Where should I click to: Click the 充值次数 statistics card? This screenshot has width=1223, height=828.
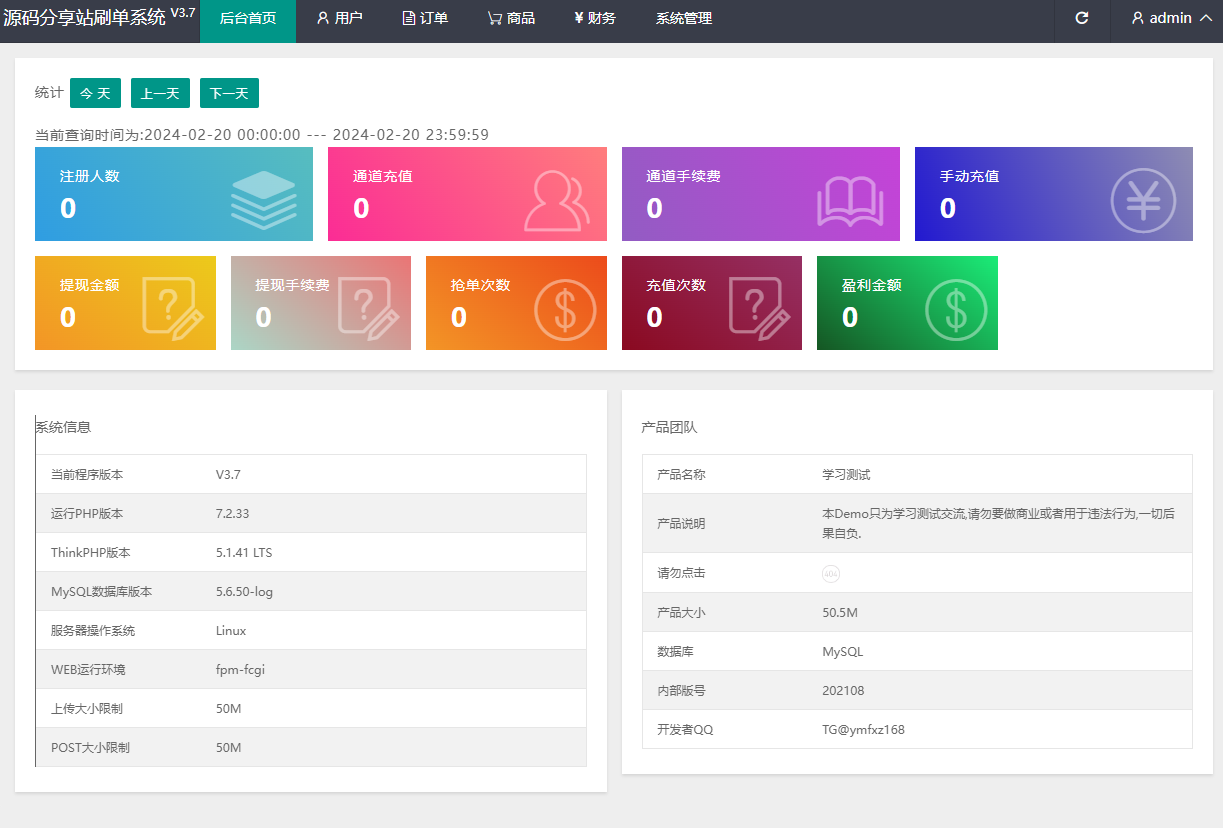click(711, 303)
